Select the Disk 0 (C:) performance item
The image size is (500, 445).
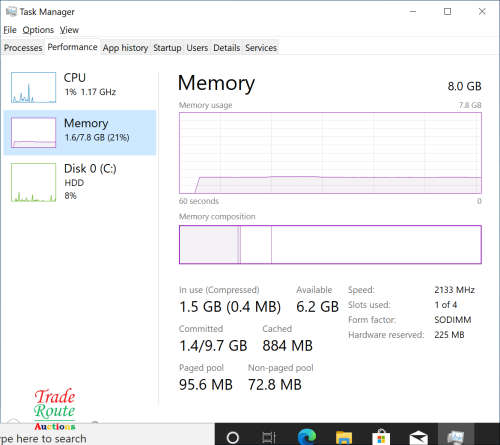(80, 182)
